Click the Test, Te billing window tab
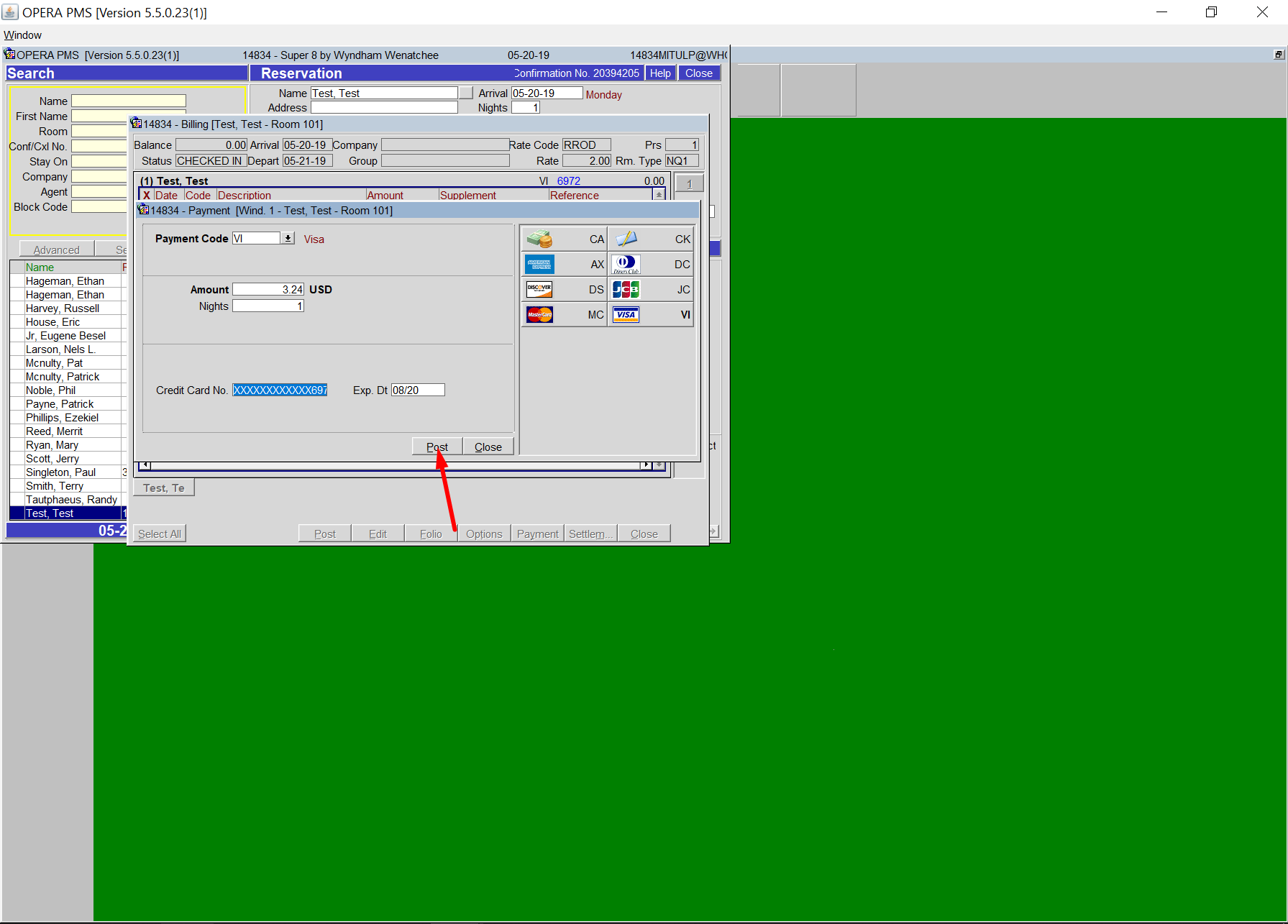 (x=164, y=488)
